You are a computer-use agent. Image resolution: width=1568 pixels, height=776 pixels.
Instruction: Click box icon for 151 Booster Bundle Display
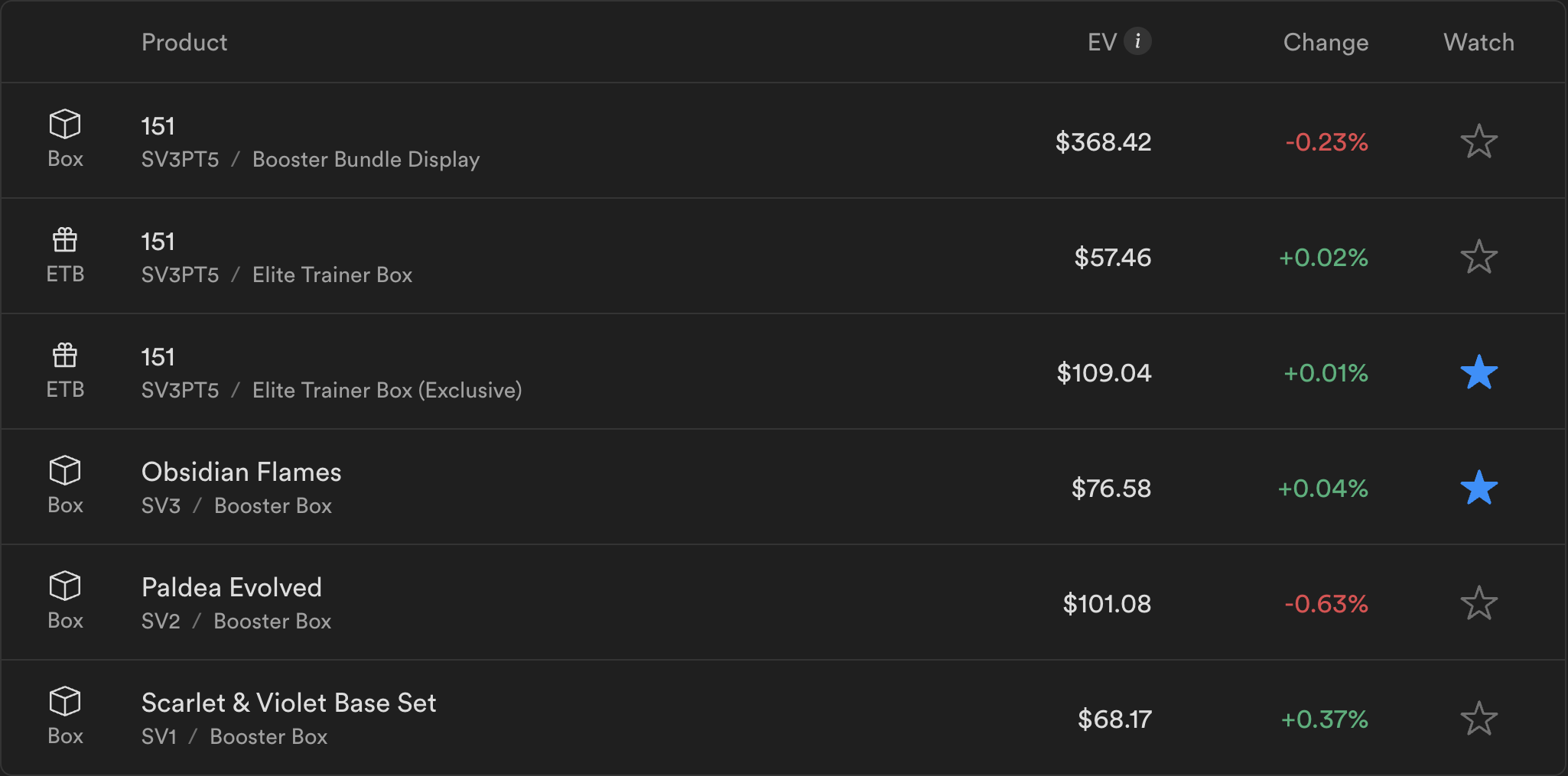tap(65, 124)
